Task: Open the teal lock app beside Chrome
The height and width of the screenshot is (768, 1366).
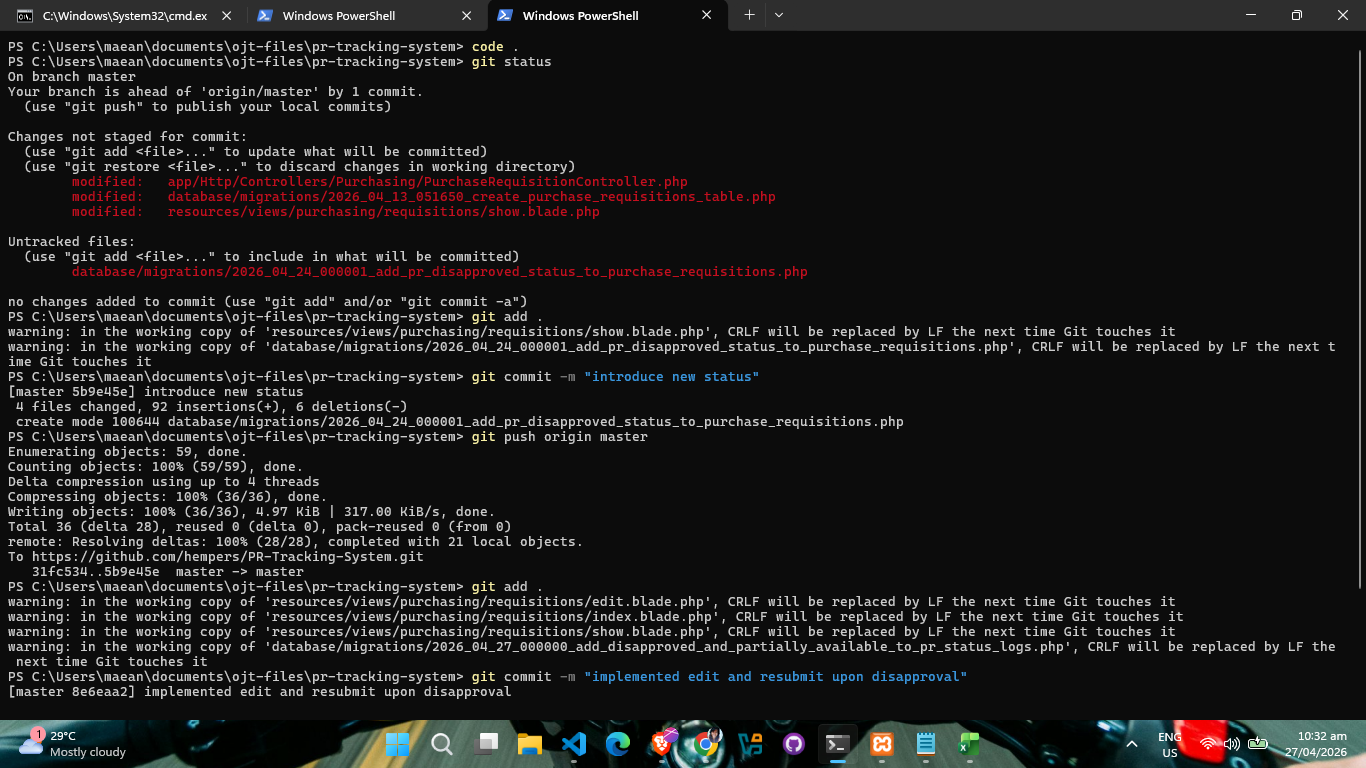Action: [750, 744]
